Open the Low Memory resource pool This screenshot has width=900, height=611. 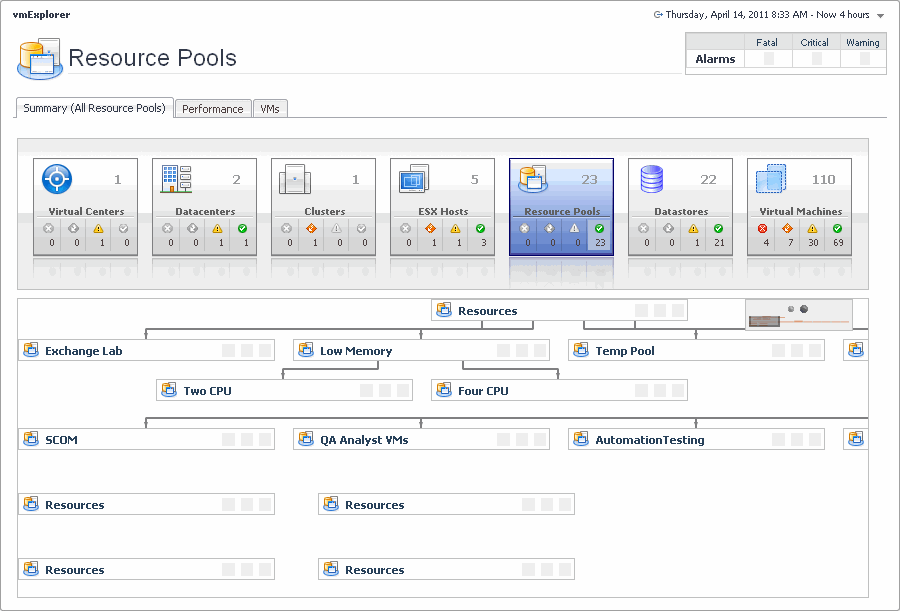(x=355, y=351)
